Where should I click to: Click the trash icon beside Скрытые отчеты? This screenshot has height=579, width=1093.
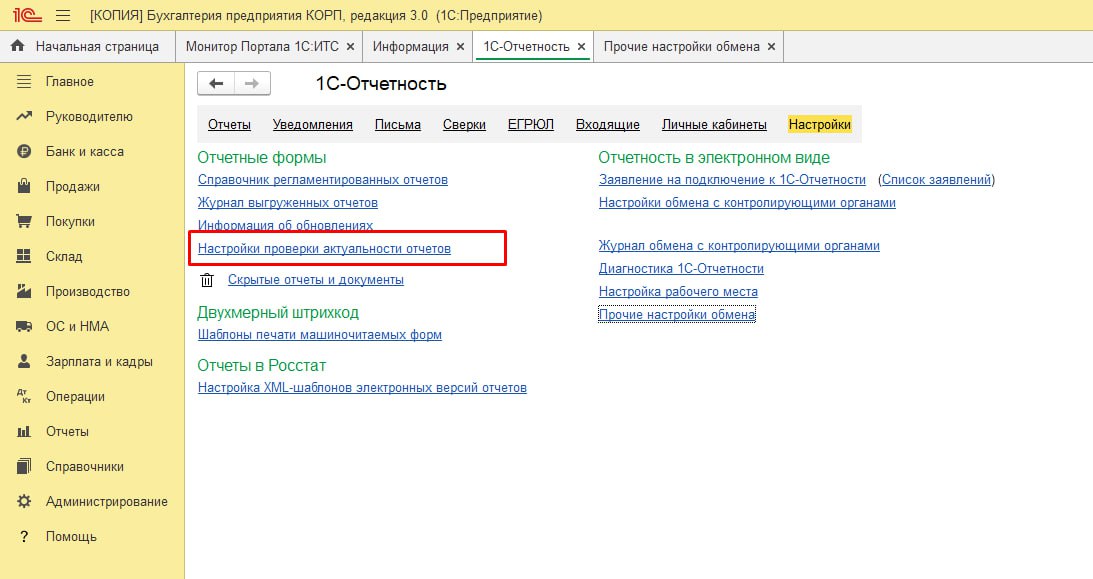(x=207, y=280)
